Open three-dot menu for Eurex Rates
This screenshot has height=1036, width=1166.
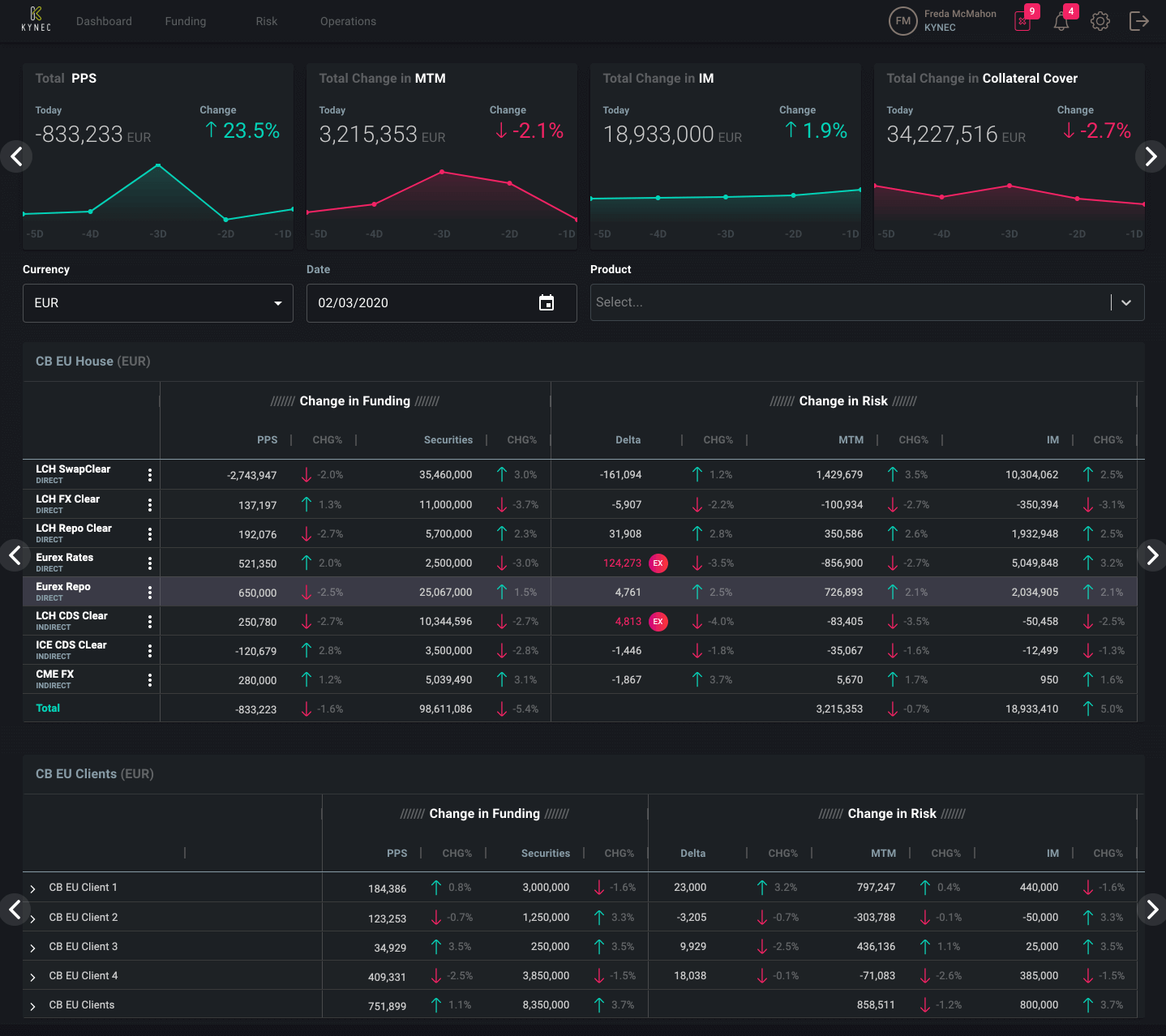(x=150, y=563)
